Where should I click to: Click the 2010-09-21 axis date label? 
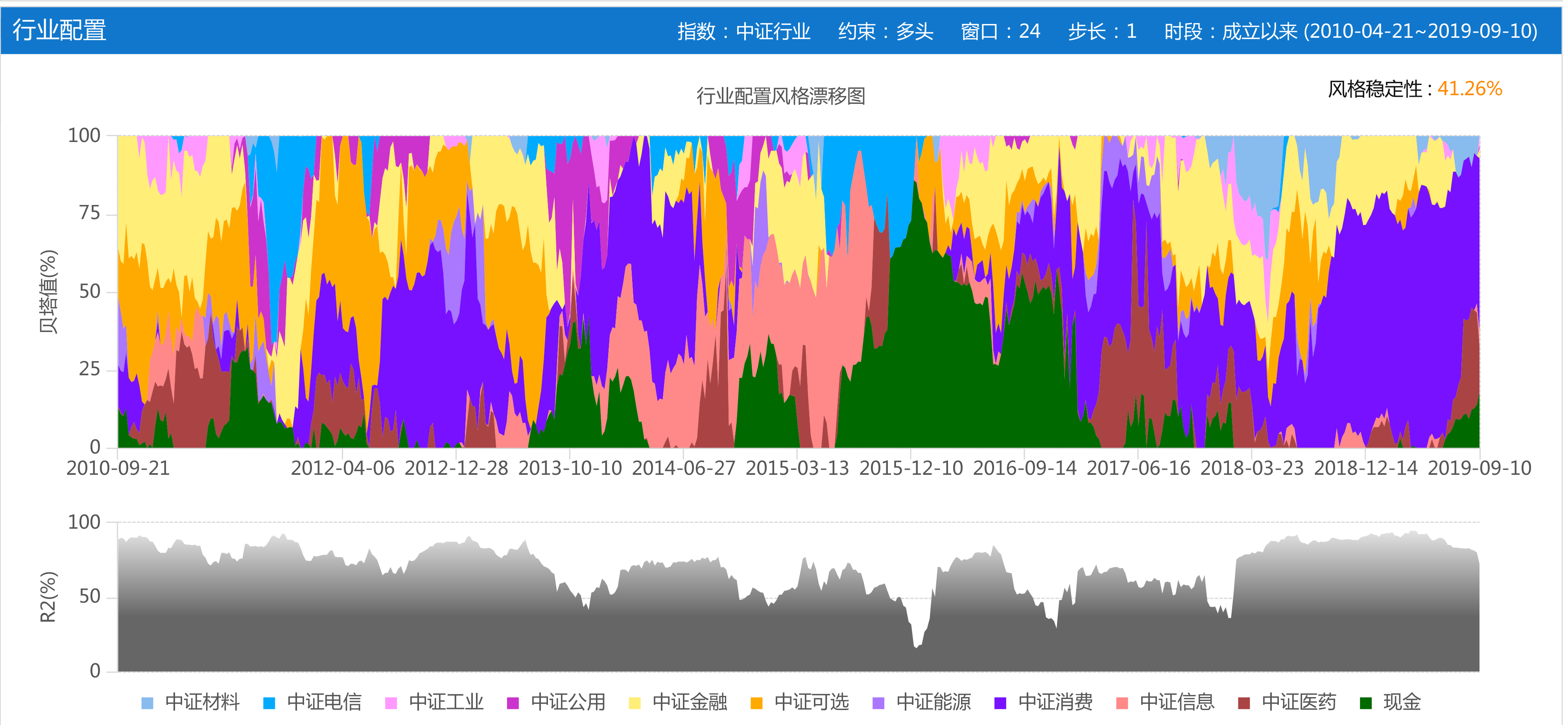click(x=118, y=468)
